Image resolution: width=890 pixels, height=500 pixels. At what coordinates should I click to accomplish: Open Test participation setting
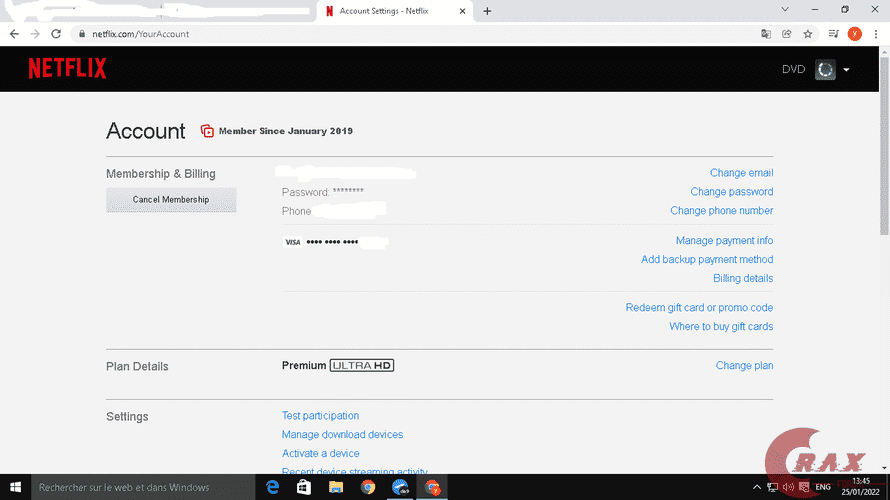click(320, 415)
